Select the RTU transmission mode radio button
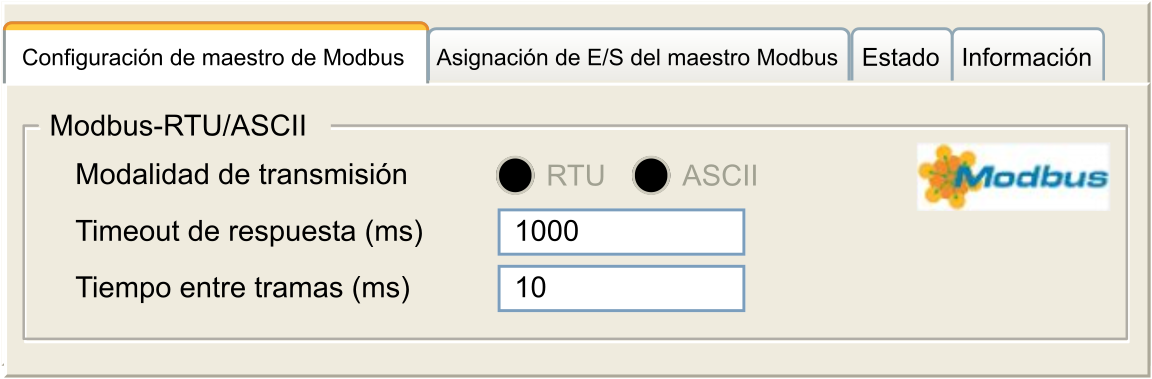Screen dimensions: 1152x379 [x=515, y=176]
